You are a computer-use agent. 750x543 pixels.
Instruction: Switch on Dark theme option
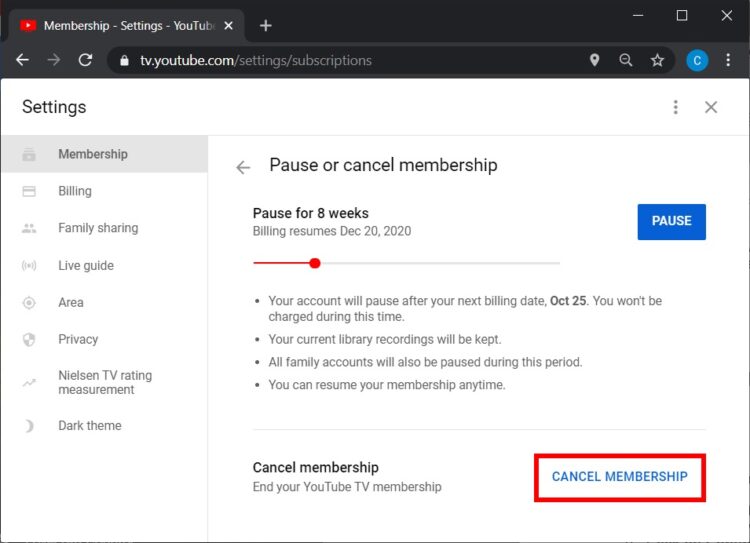[105, 425]
